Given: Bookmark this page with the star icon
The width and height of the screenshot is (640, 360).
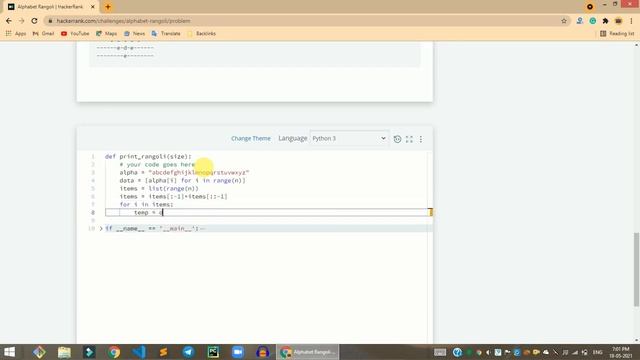Looking at the screenshot, I should 564,21.
